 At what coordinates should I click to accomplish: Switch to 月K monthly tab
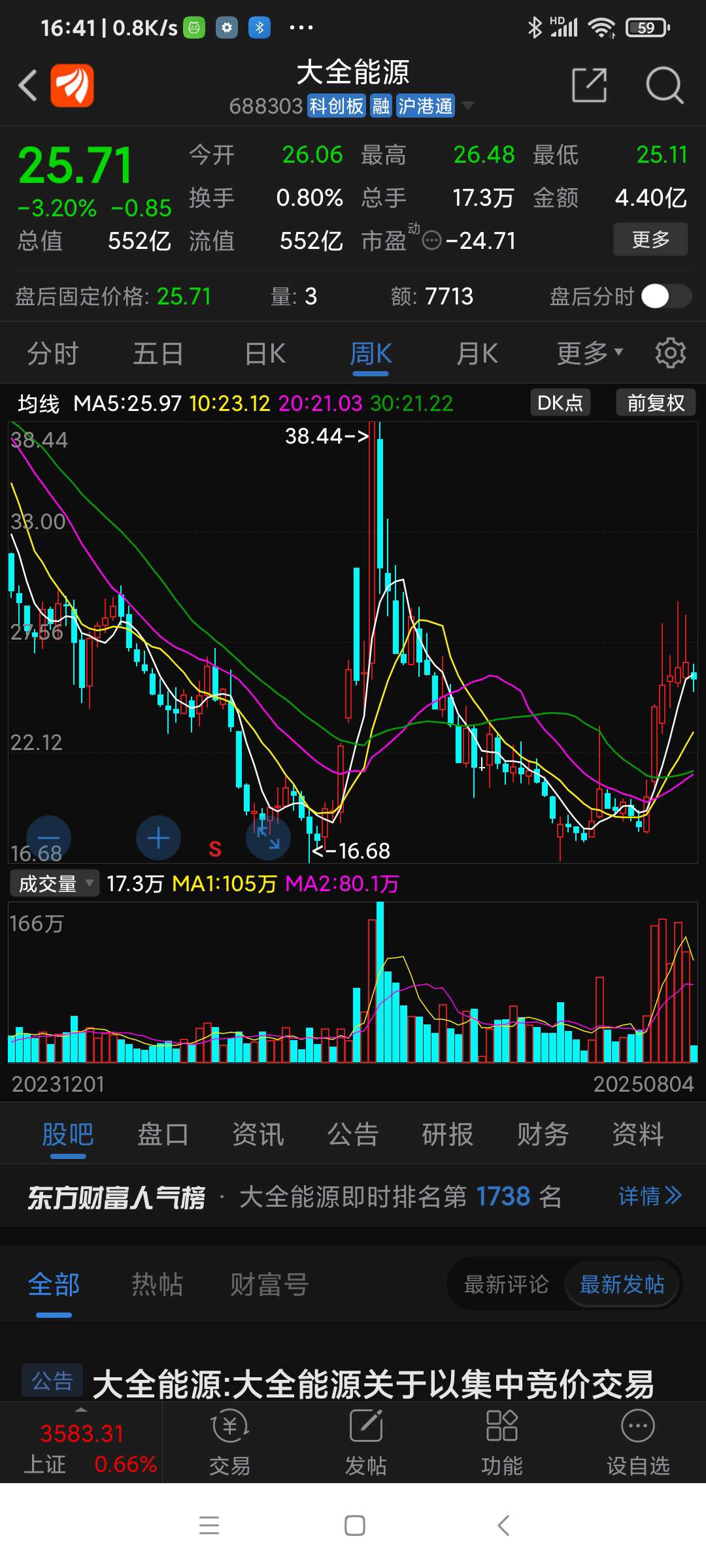pyautogui.click(x=477, y=353)
